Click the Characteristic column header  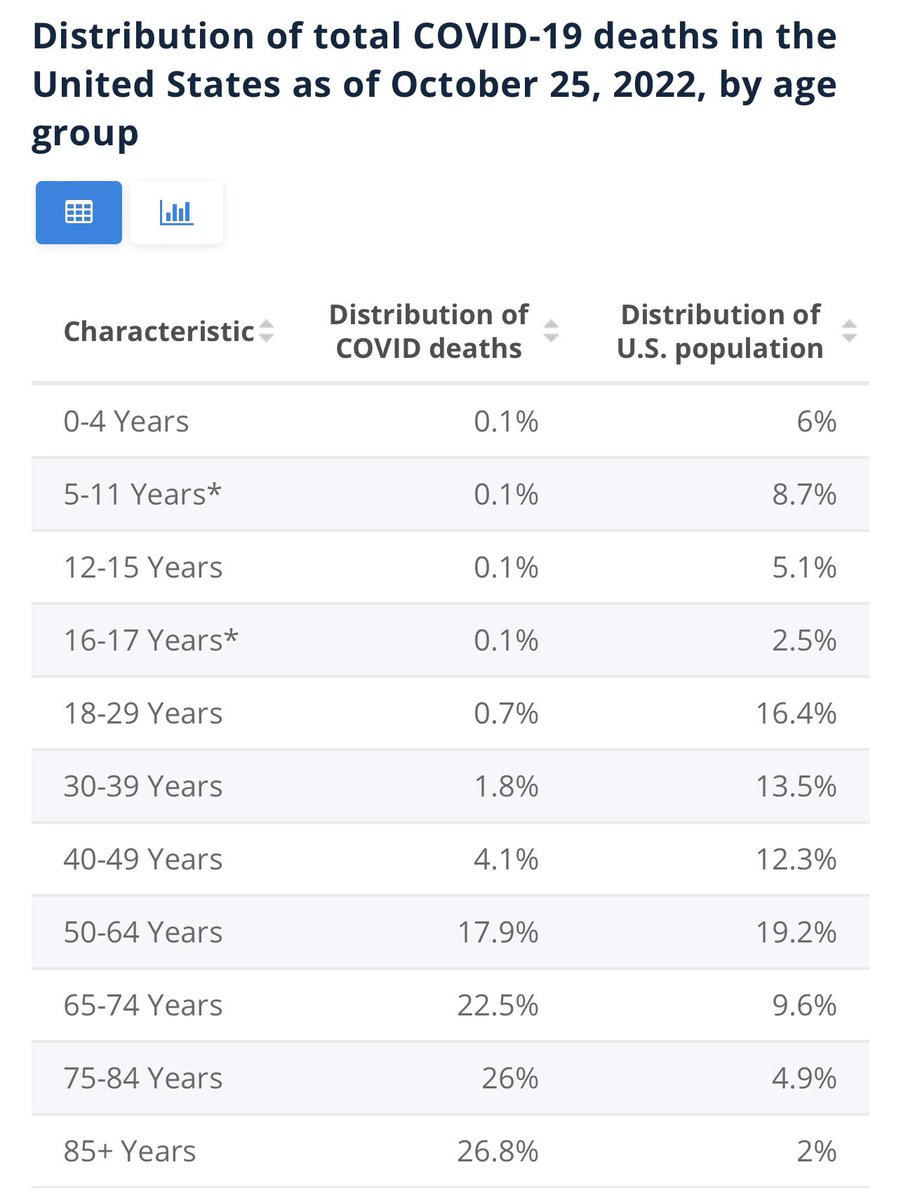tap(158, 332)
